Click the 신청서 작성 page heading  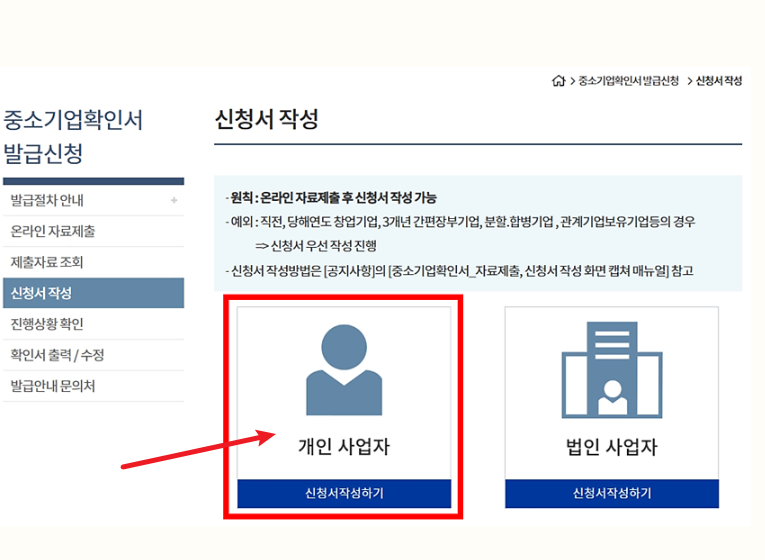(266, 119)
